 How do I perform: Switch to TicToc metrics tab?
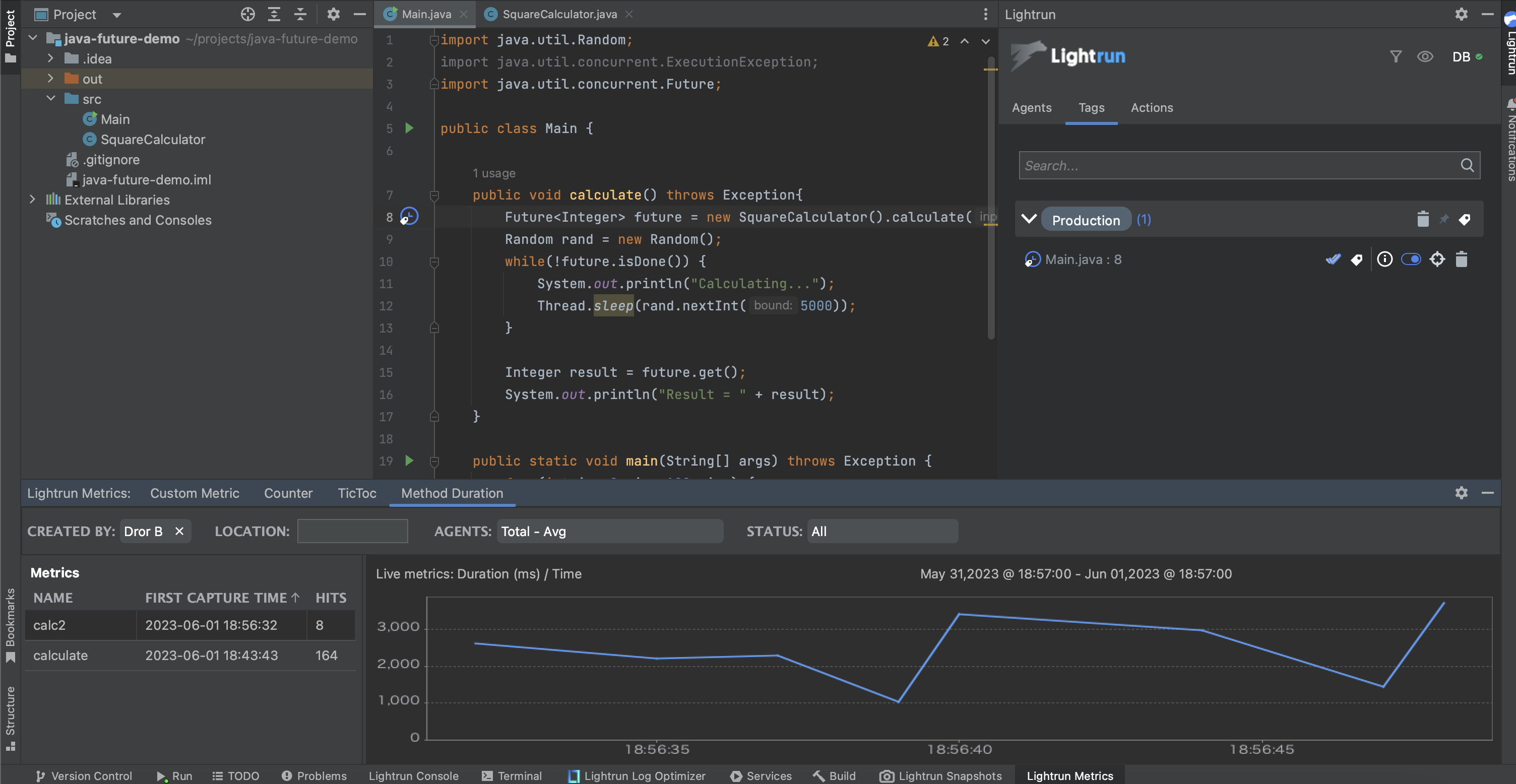[357, 493]
